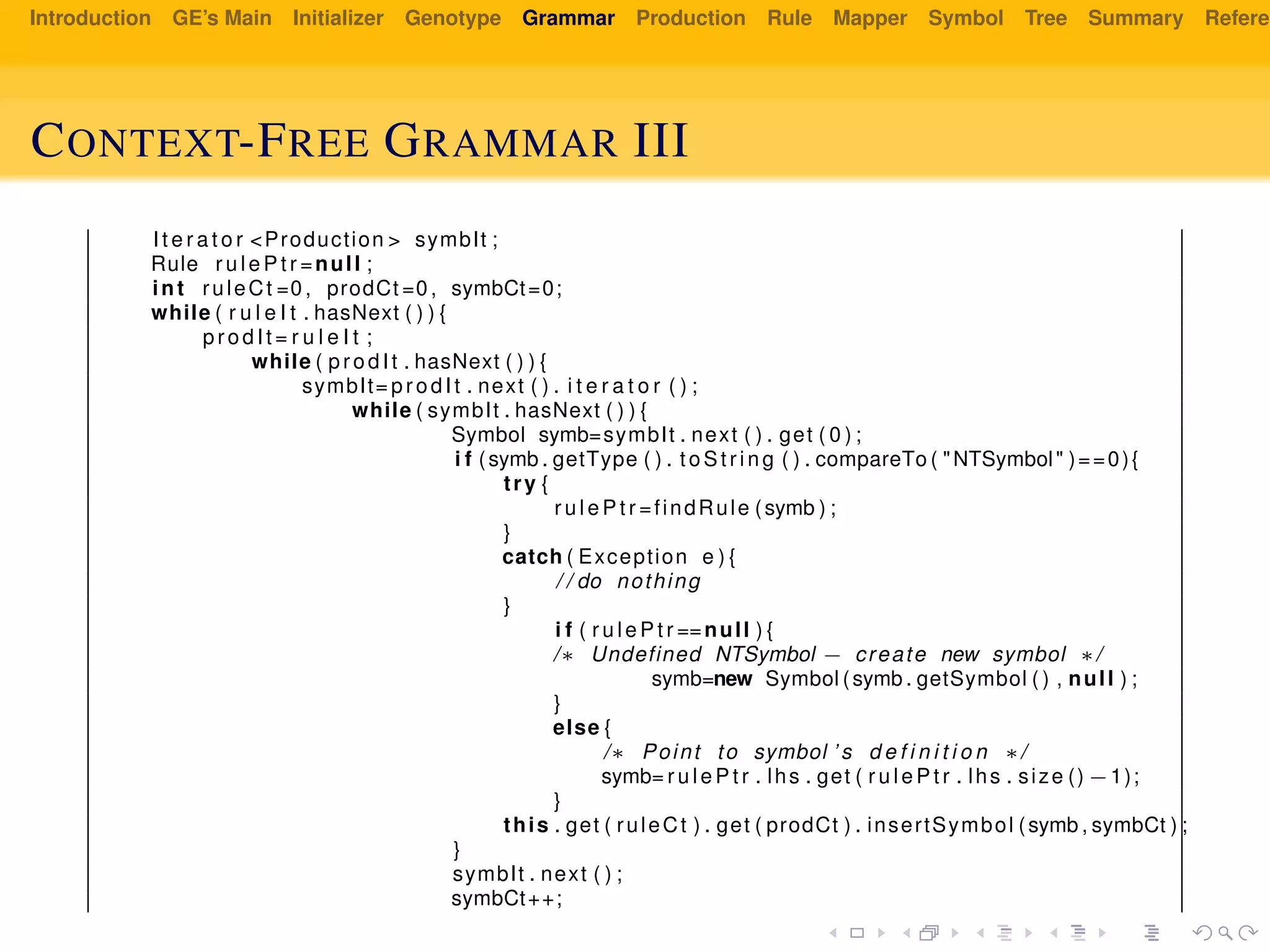
Task: Click the 'symbIt.next();' line
Action: [x=538, y=874]
